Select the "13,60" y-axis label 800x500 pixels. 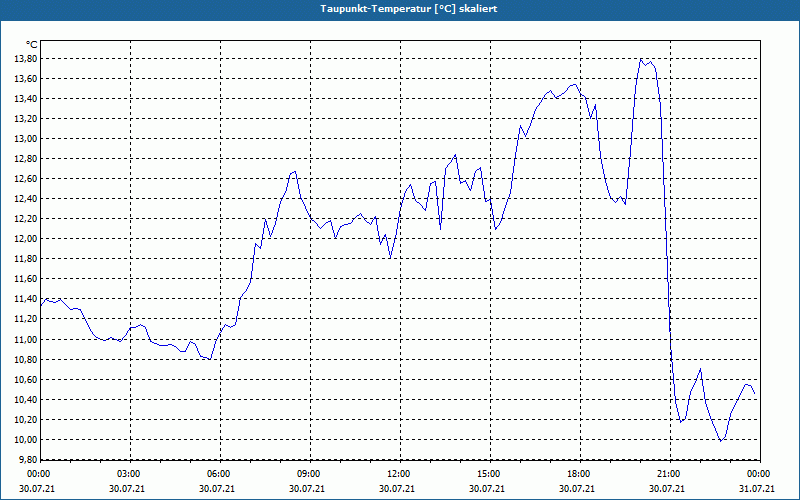[x=26, y=79]
